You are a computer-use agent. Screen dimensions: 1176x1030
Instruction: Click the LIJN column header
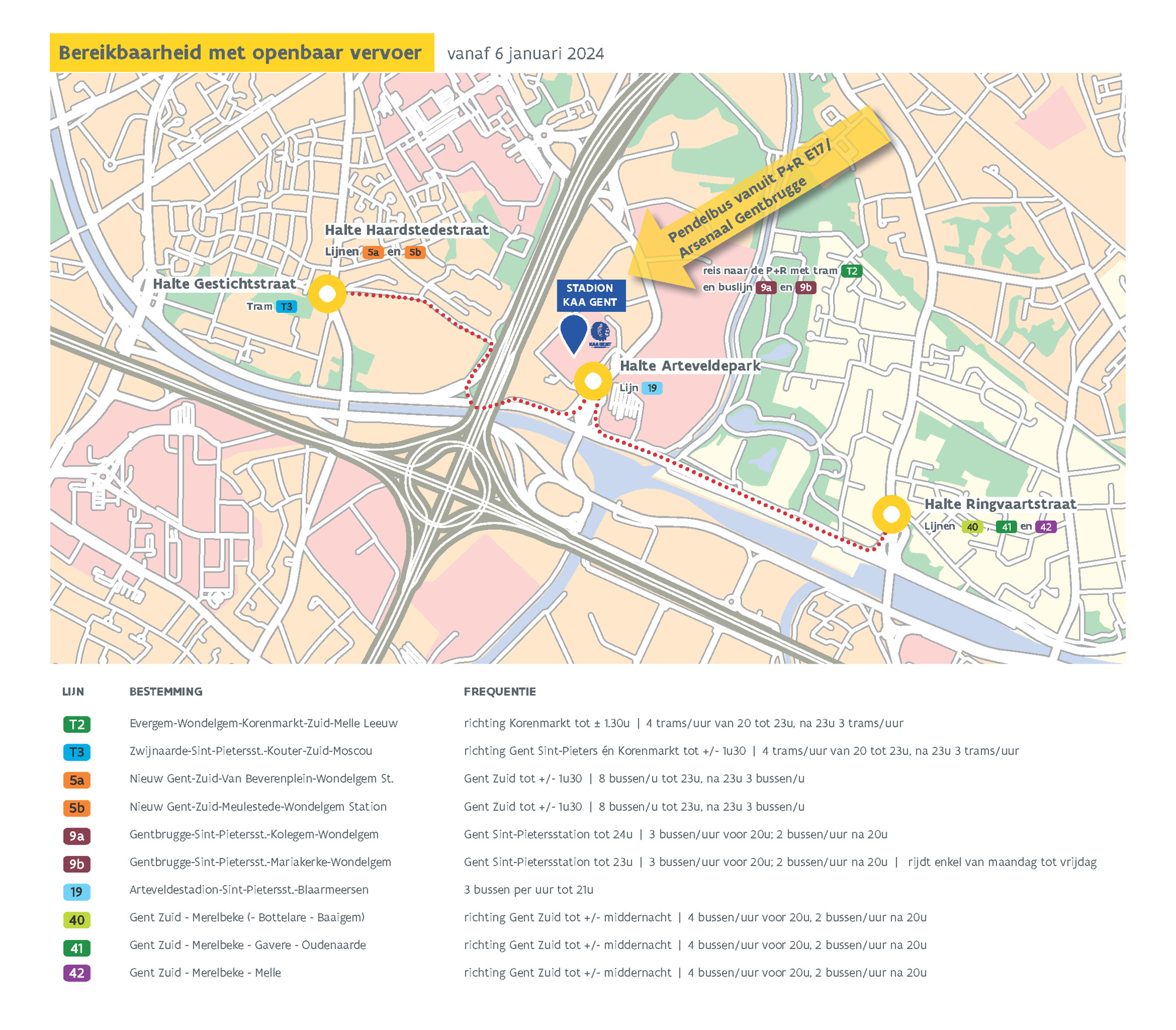pyautogui.click(x=73, y=692)
